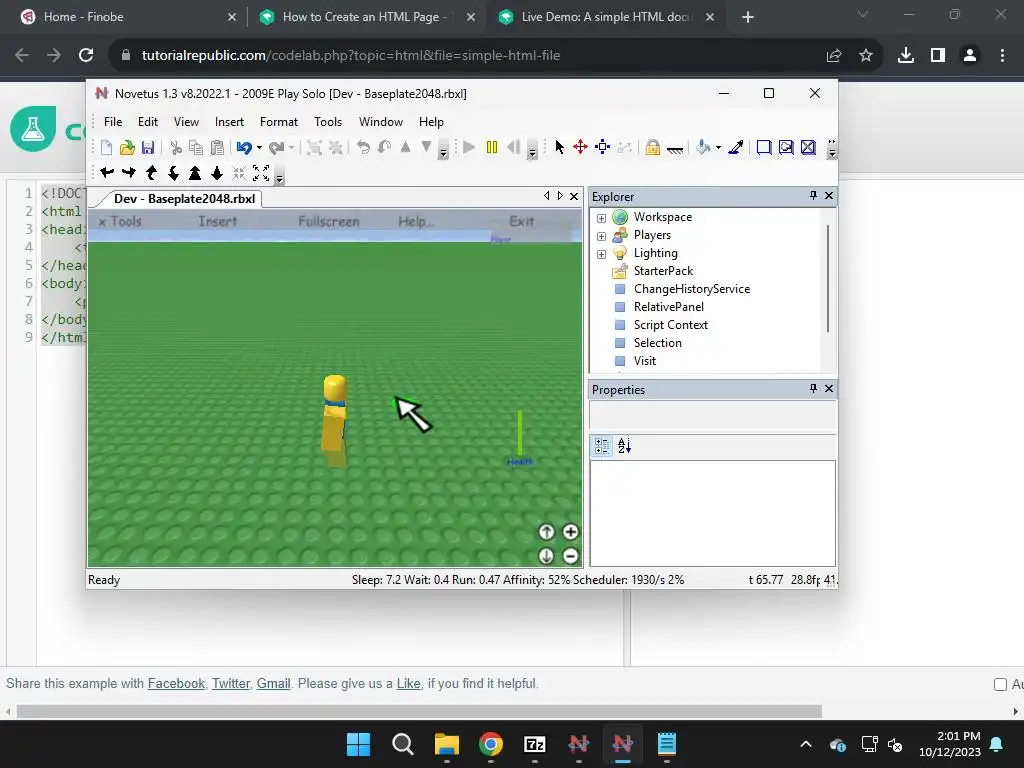
Task: Click the single square view icon
Action: [763, 148]
